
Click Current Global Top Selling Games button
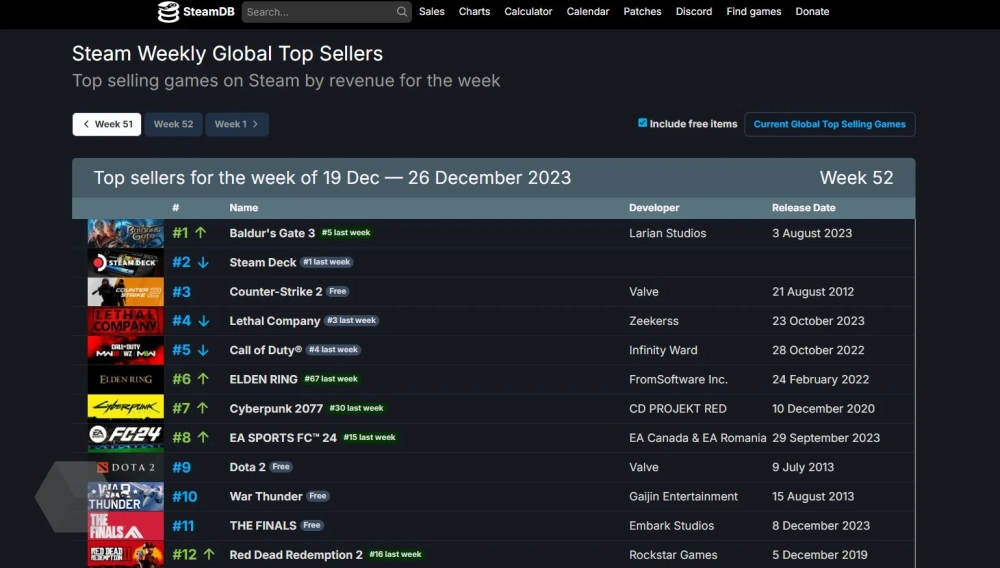829,124
